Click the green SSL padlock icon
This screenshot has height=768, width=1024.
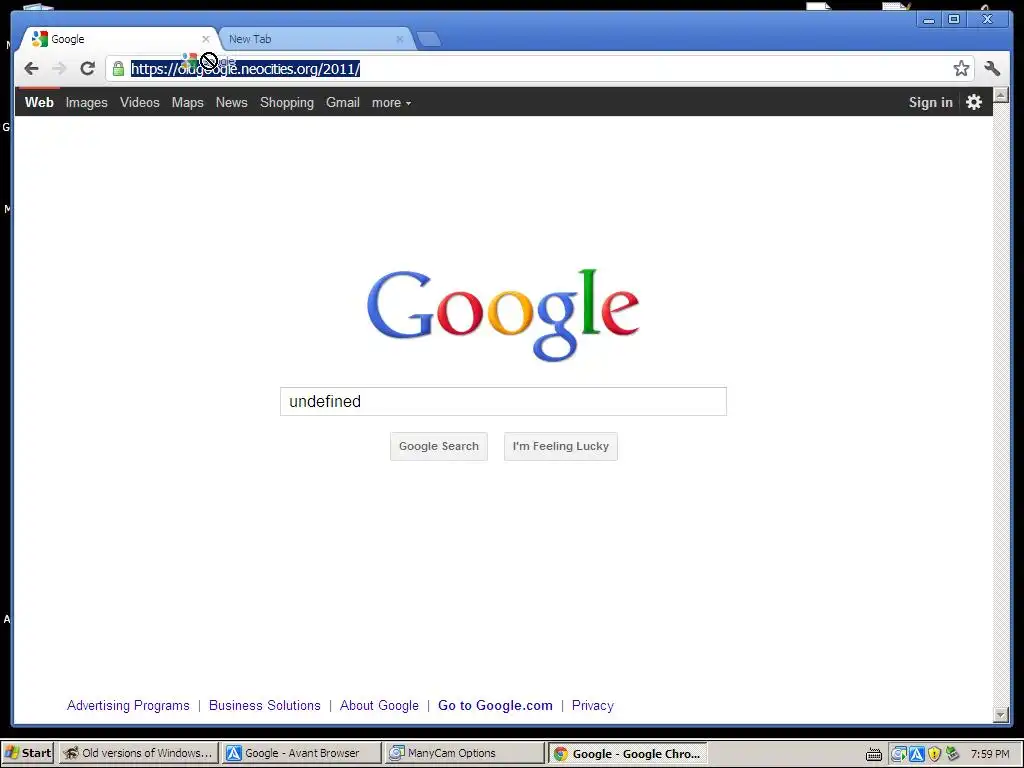coord(118,69)
